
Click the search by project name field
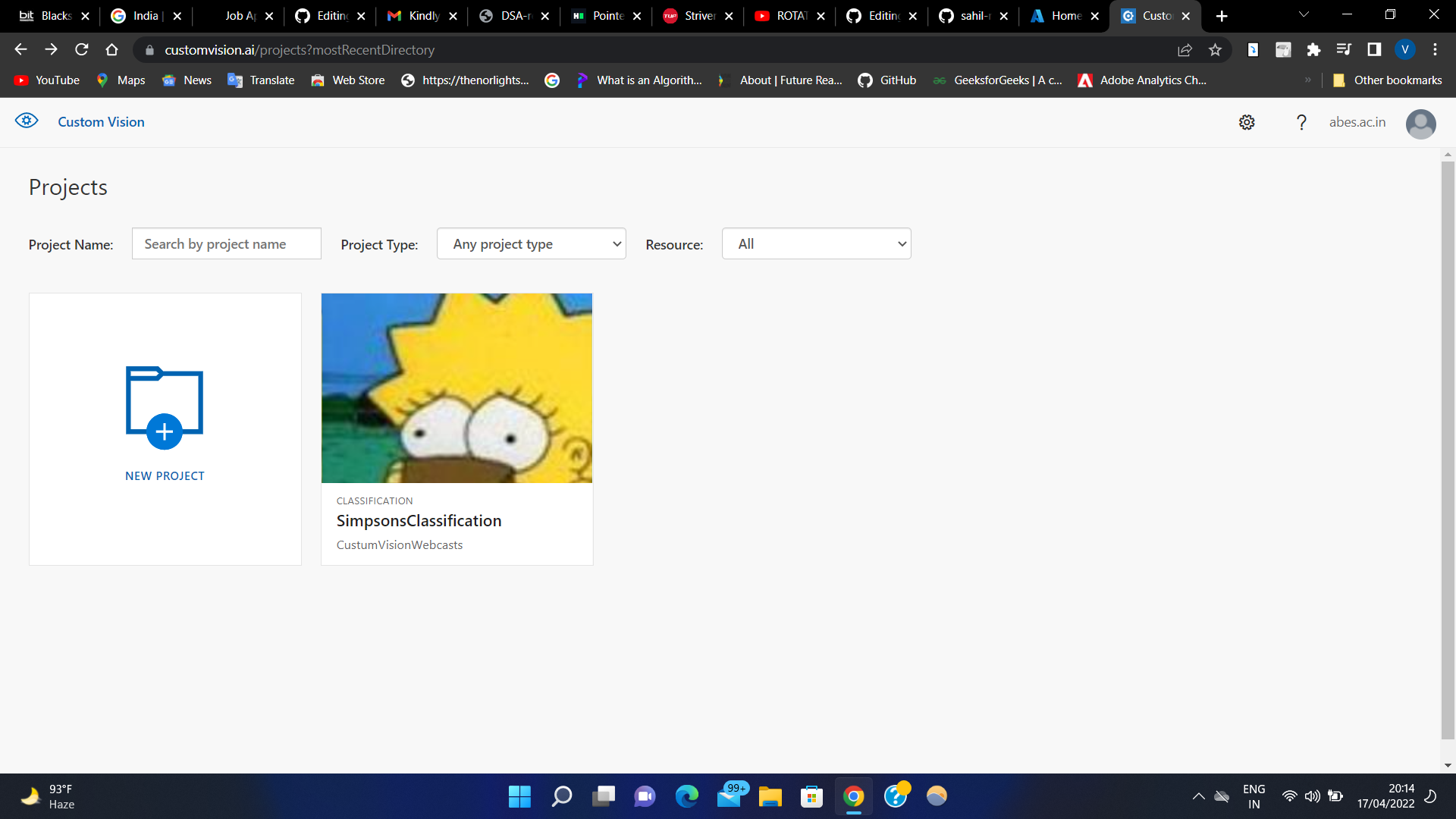click(226, 243)
